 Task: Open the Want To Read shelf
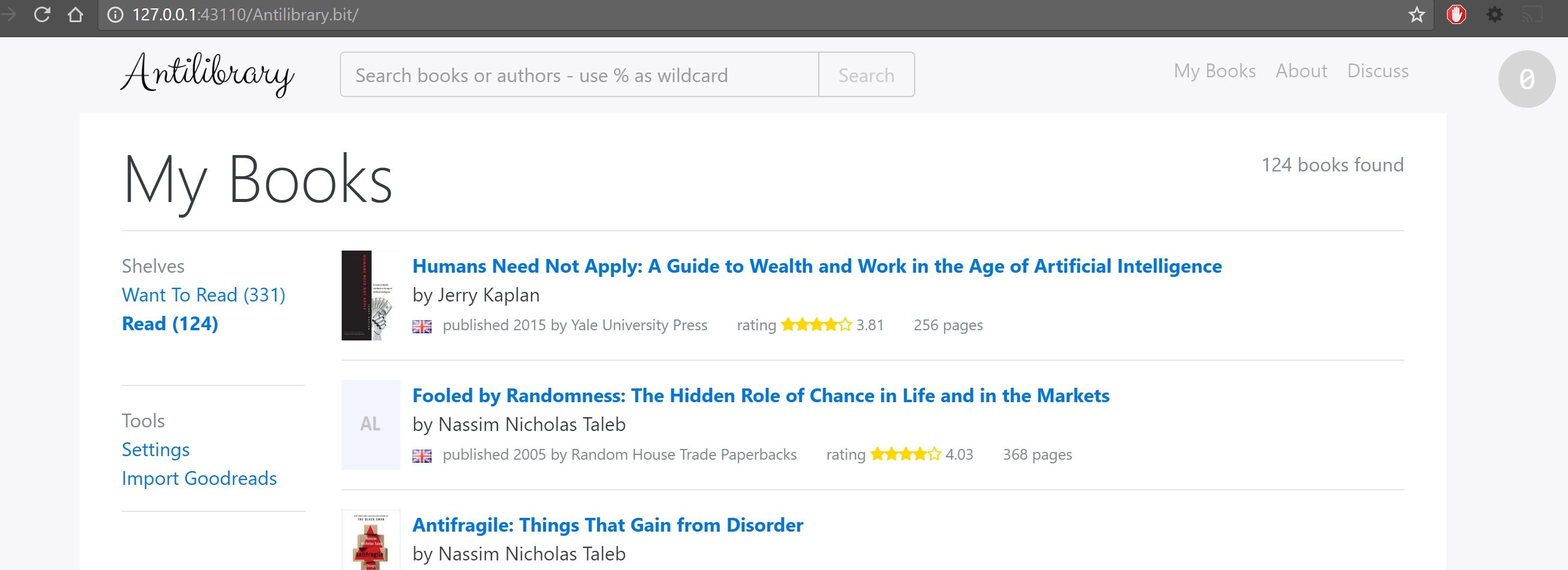click(x=203, y=295)
